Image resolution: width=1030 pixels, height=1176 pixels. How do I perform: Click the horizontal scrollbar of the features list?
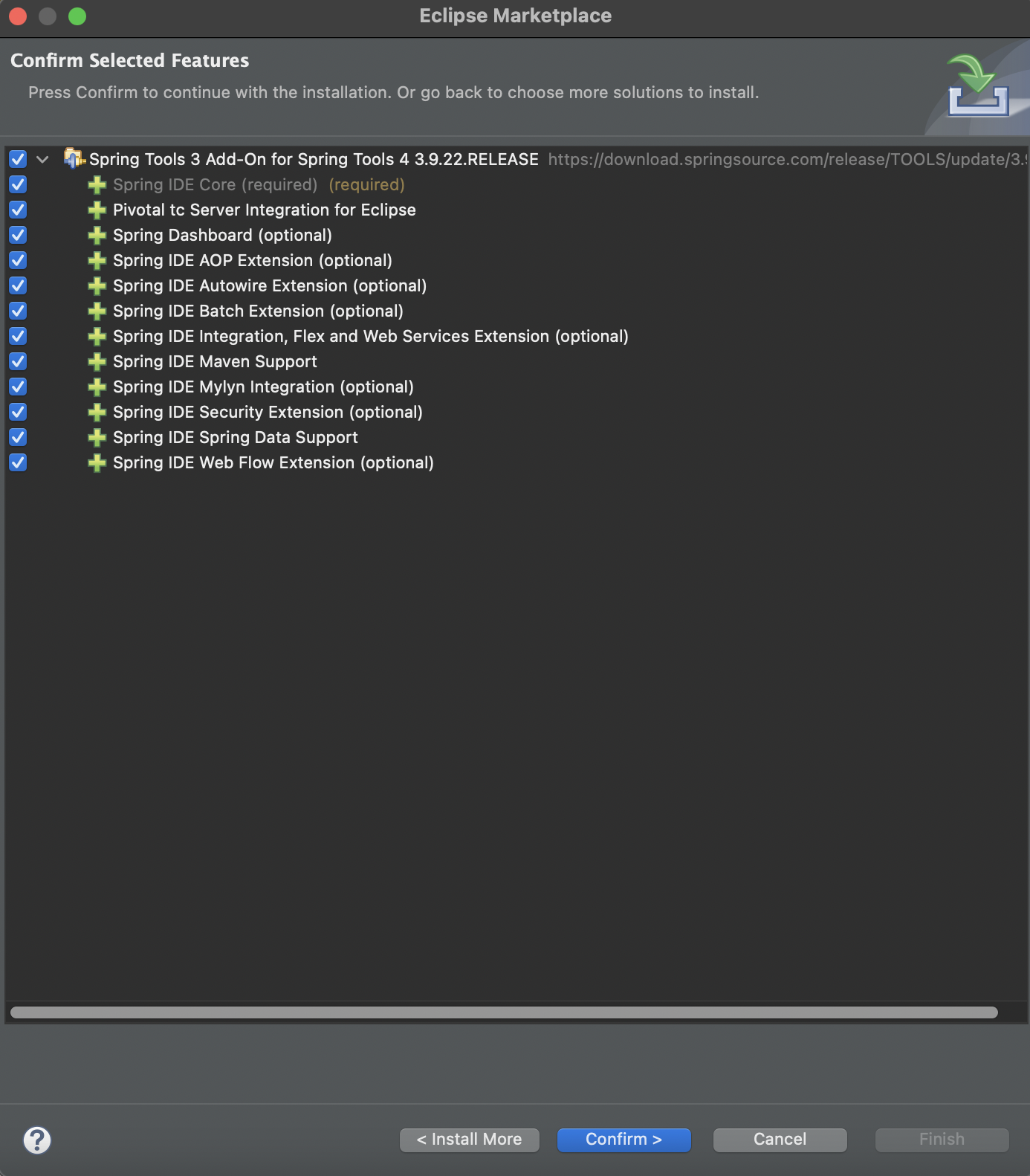coord(504,1012)
